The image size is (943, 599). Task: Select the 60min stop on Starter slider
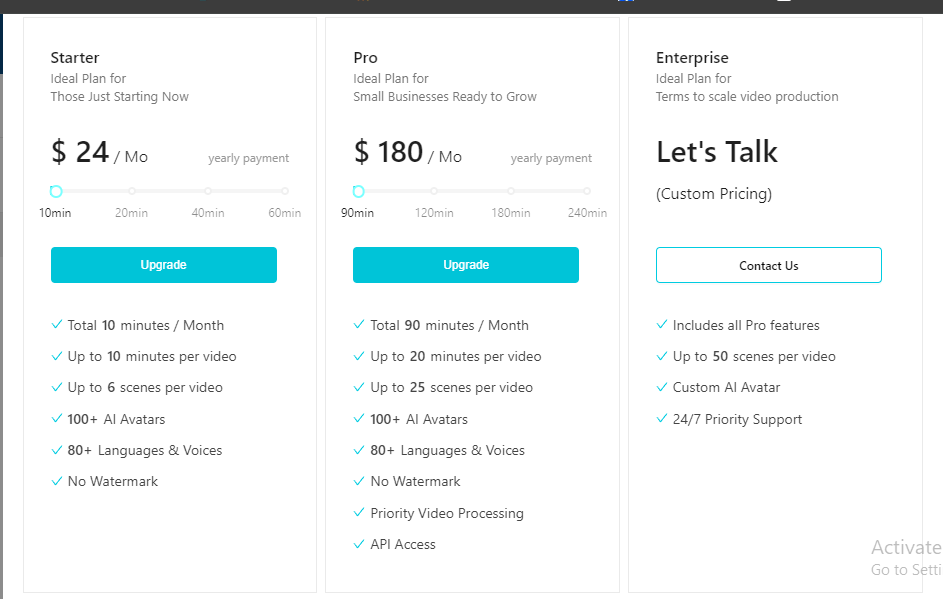tap(285, 191)
